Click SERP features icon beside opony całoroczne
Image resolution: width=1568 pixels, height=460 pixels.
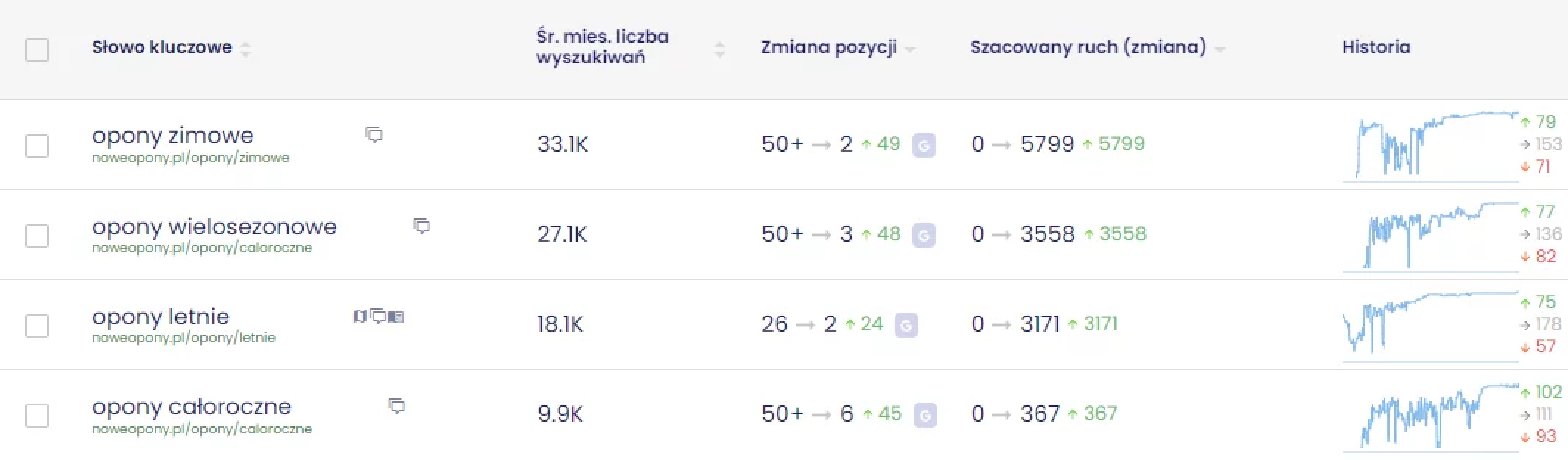(x=396, y=406)
